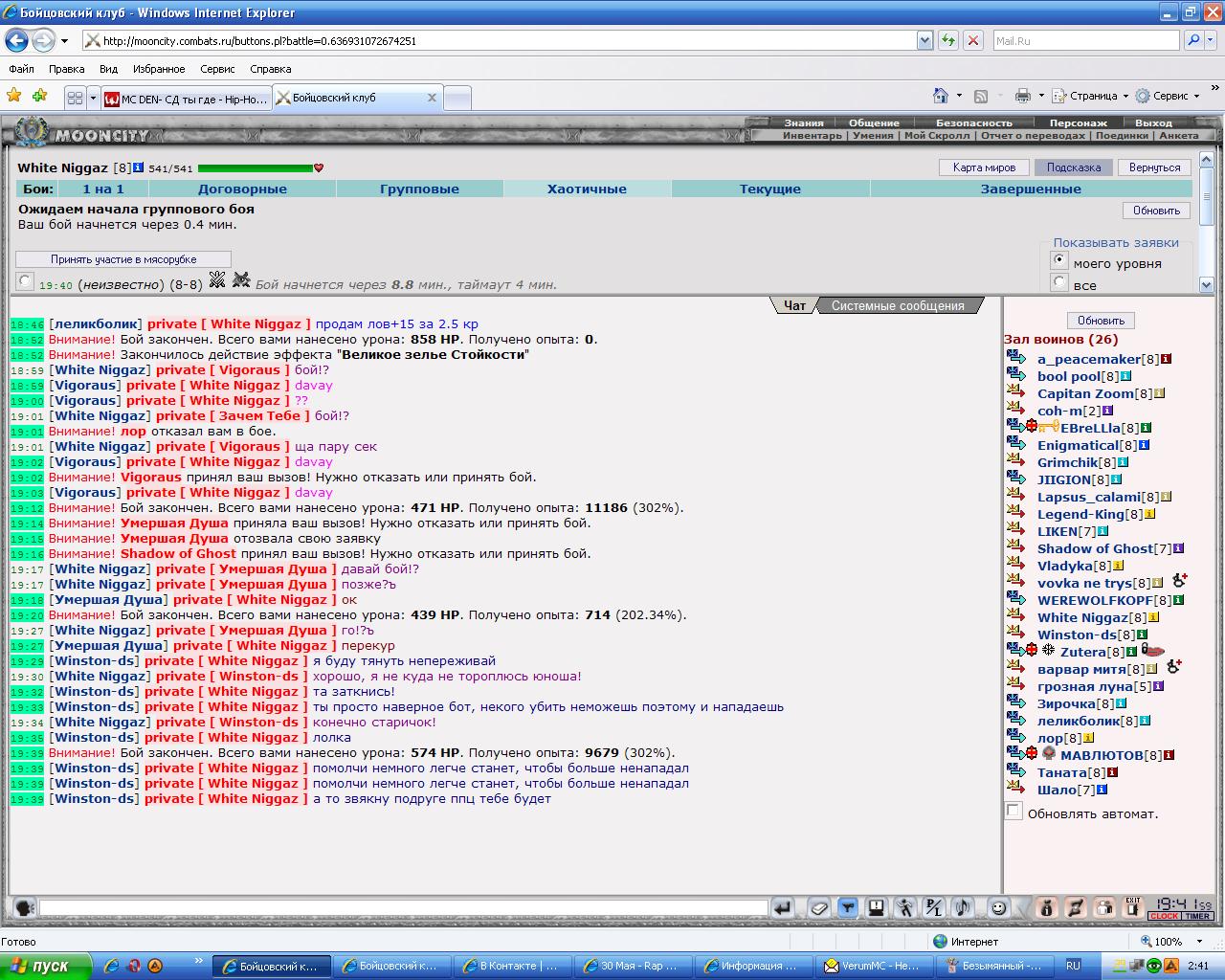This screenshot has width=1225, height=980.
Task: Switch to 'В Контакте' taskbar window
Action: tap(513, 966)
